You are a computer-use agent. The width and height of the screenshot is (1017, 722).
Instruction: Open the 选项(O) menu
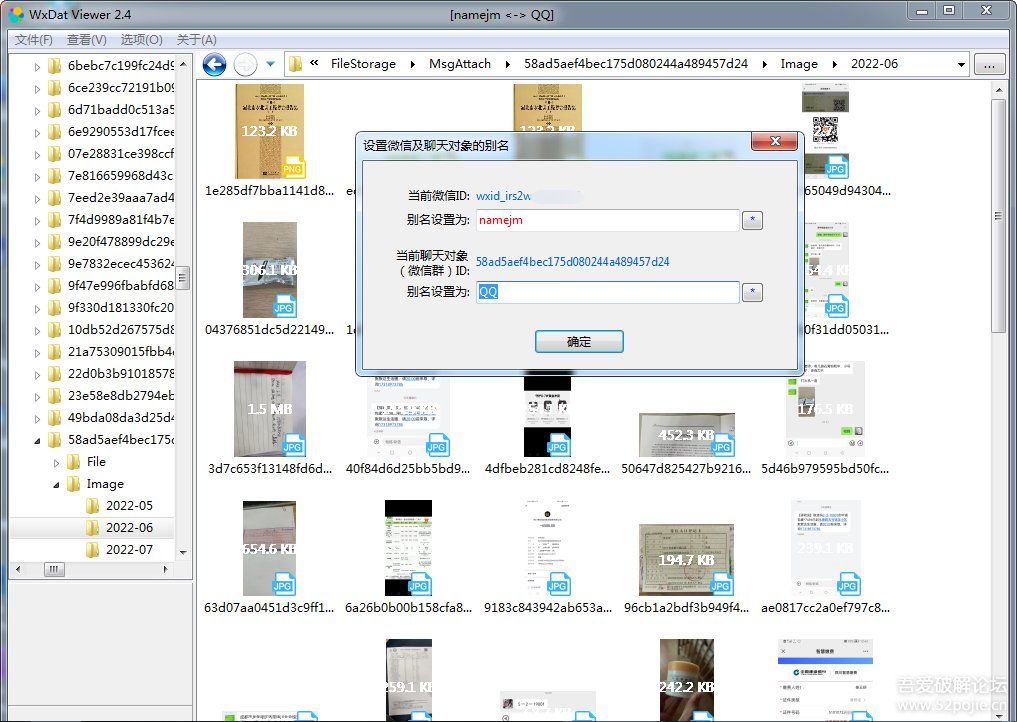[x=141, y=40]
